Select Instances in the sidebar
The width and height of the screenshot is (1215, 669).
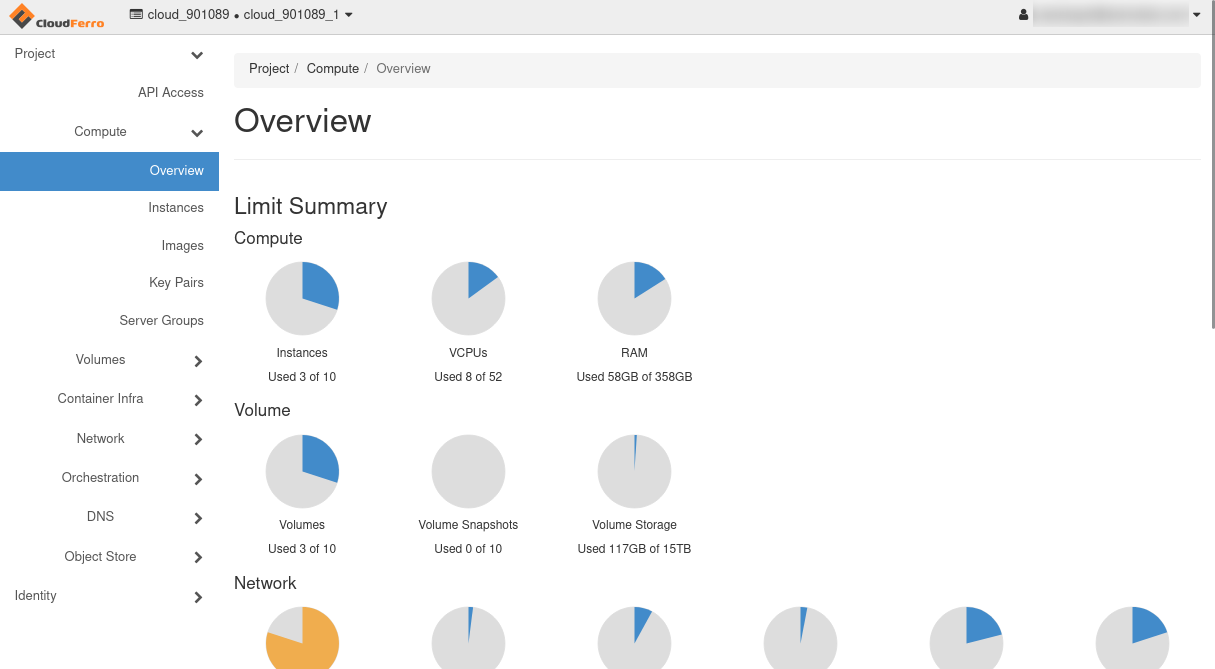point(175,208)
